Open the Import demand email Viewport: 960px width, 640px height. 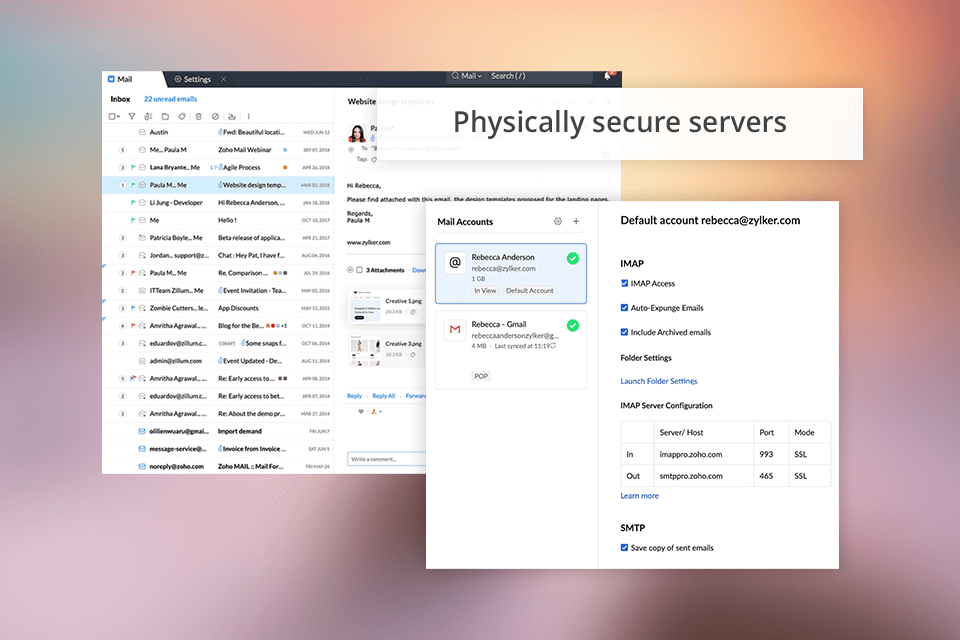coord(218,431)
